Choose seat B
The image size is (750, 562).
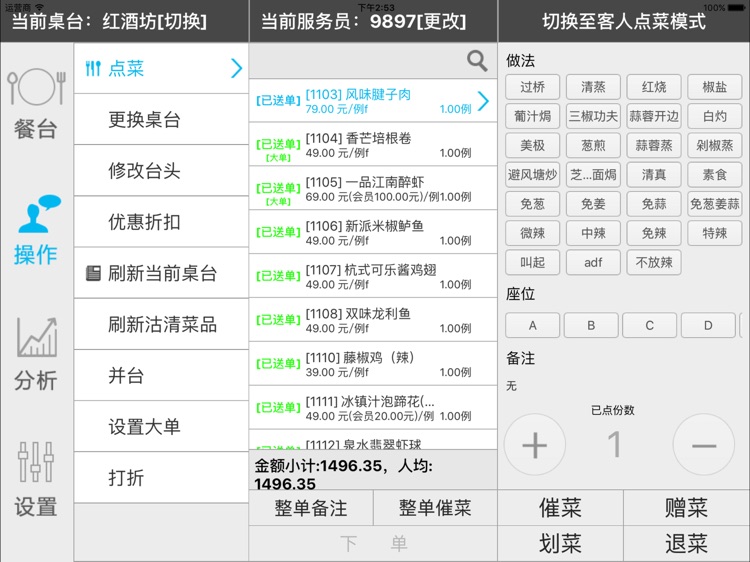pyautogui.click(x=591, y=325)
